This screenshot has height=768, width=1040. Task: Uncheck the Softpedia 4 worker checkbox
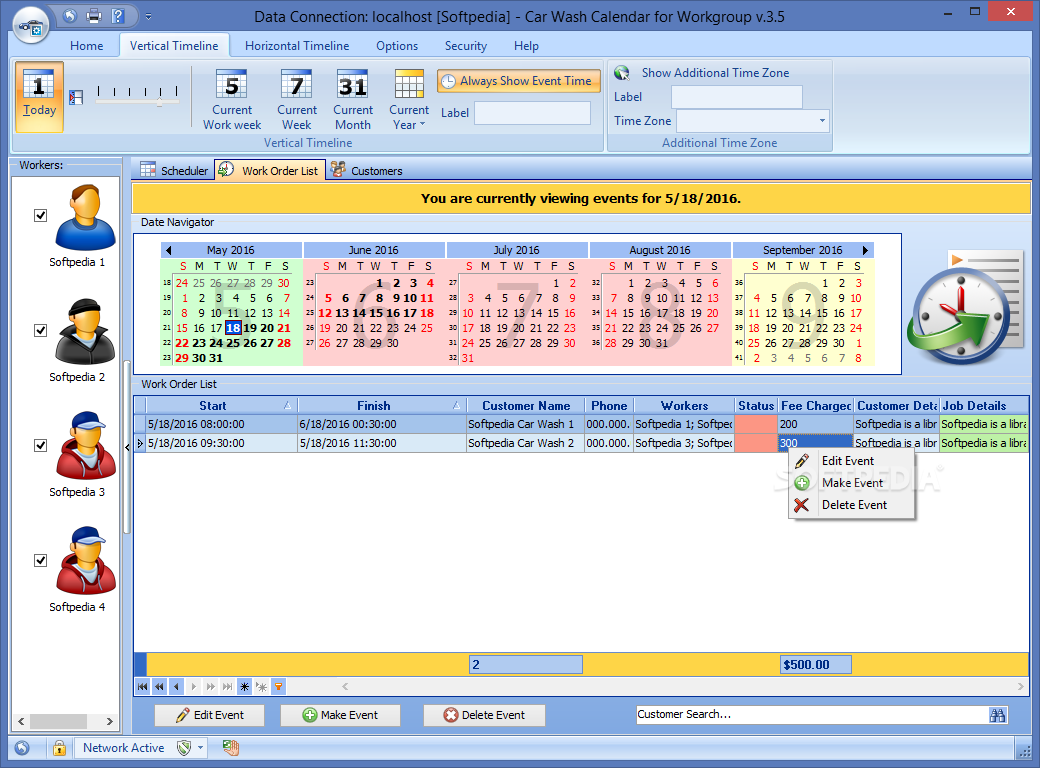coord(40,560)
